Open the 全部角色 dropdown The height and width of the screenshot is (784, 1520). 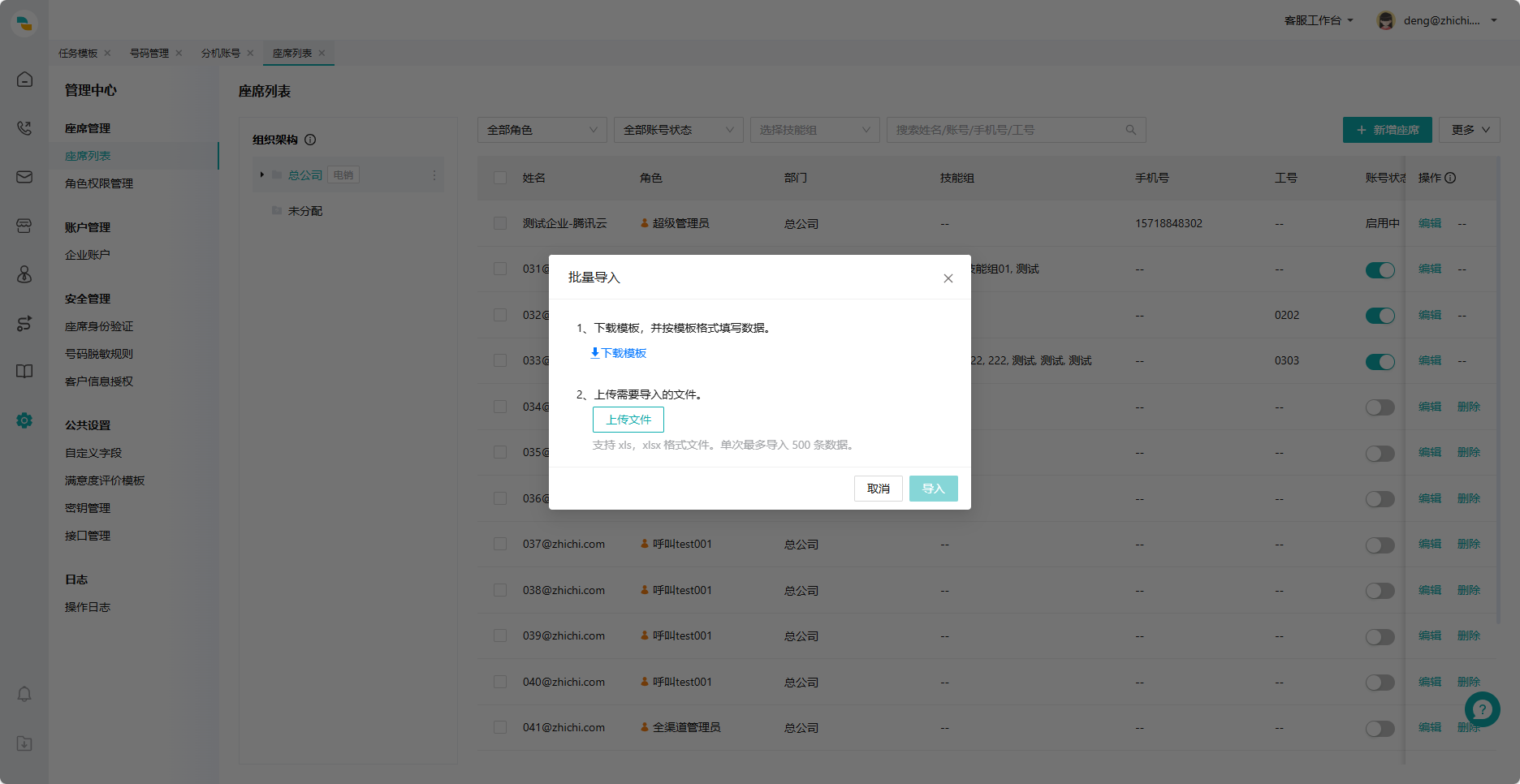tap(542, 130)
